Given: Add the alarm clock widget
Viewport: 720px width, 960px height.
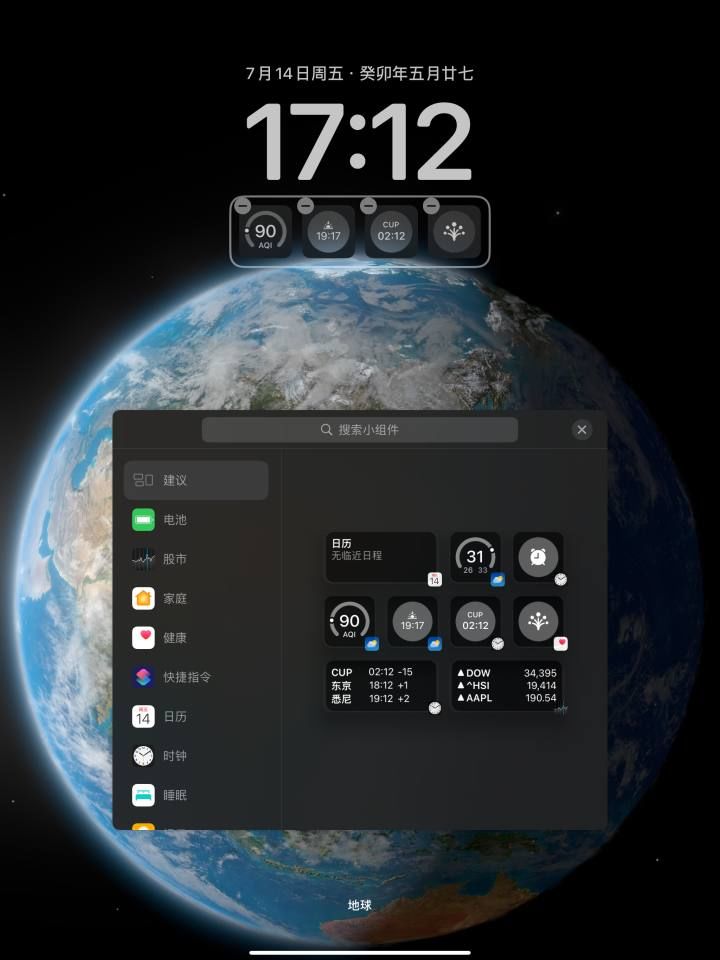Looking at the screenshot, I should (x=538, y=557).
